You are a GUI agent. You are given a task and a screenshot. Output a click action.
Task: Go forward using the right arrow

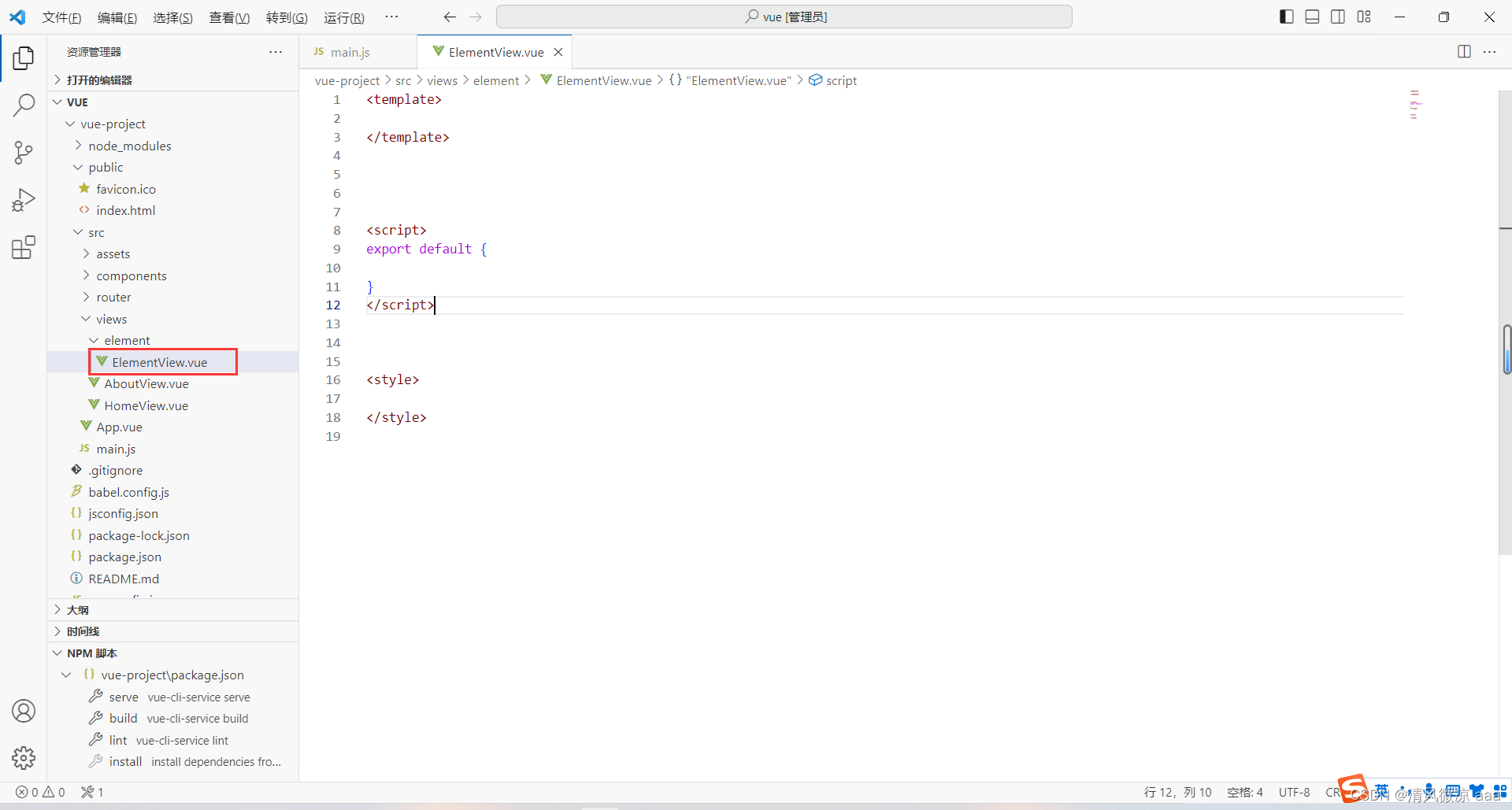tap(476, 17)
